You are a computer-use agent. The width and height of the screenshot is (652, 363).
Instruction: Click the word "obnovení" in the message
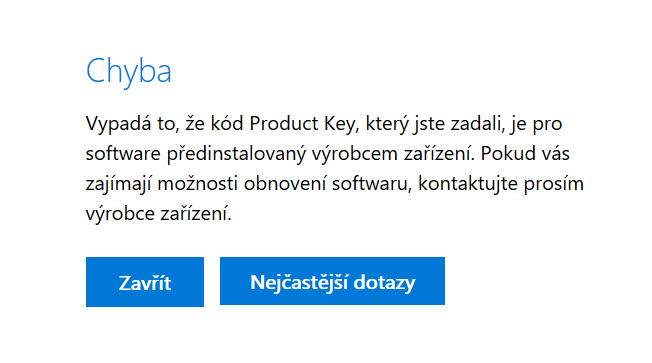284,184
